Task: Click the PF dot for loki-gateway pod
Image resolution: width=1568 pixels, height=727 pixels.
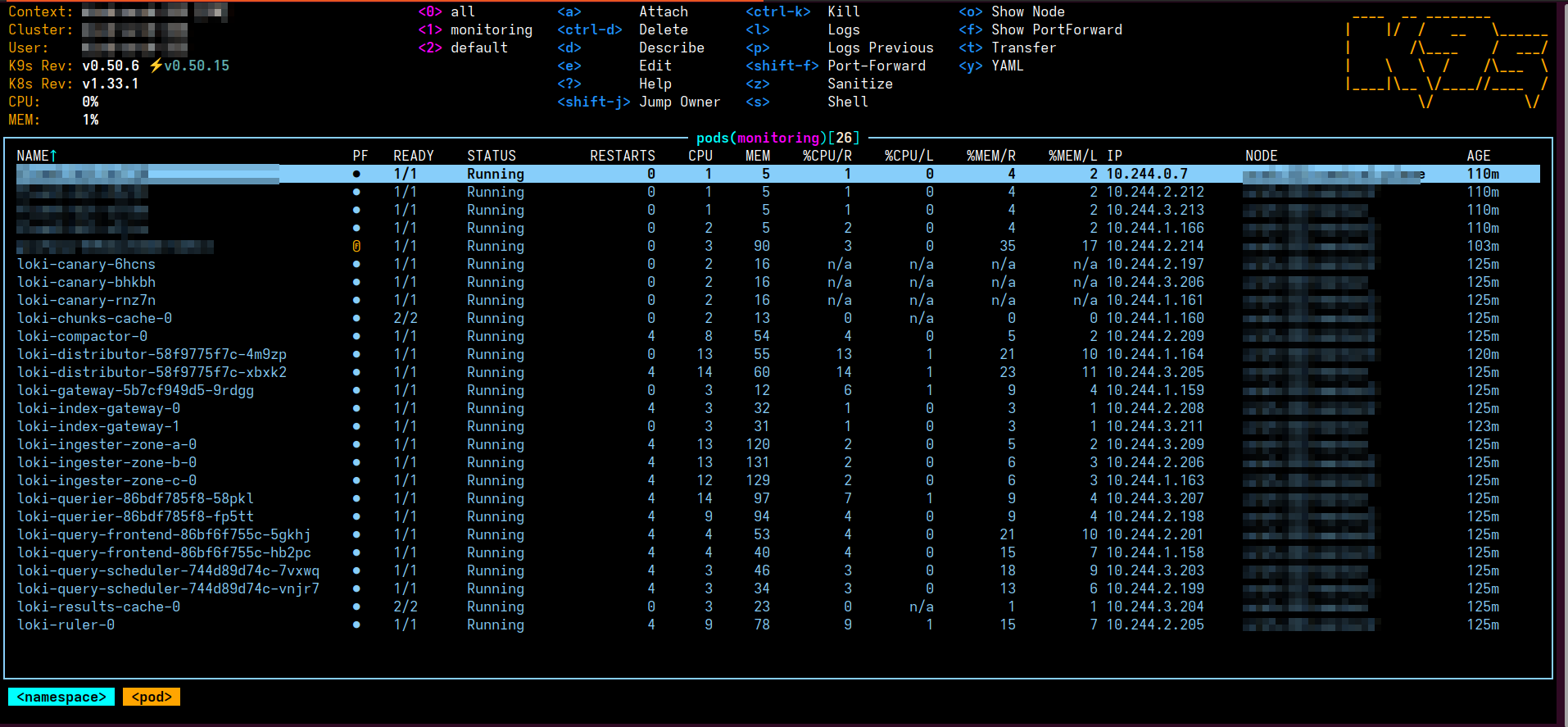Action: pyautogui.click(x=356, y=390)
